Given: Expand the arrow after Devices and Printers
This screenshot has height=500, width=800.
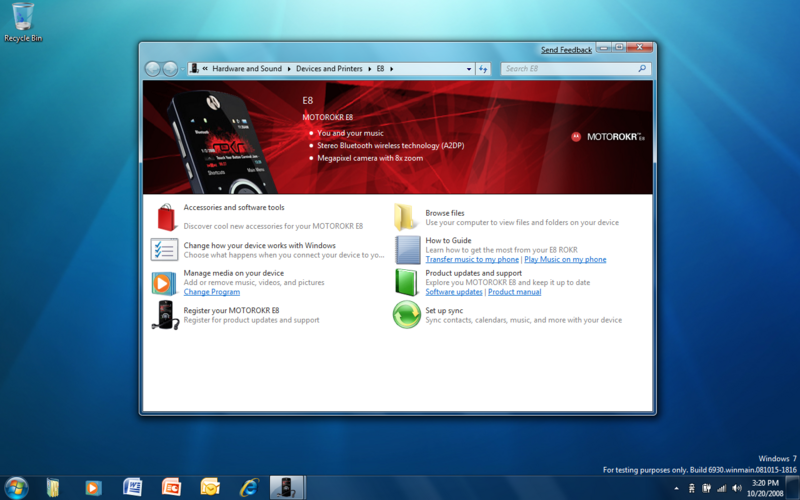Looking at the screenshot, I should (369, 69).
